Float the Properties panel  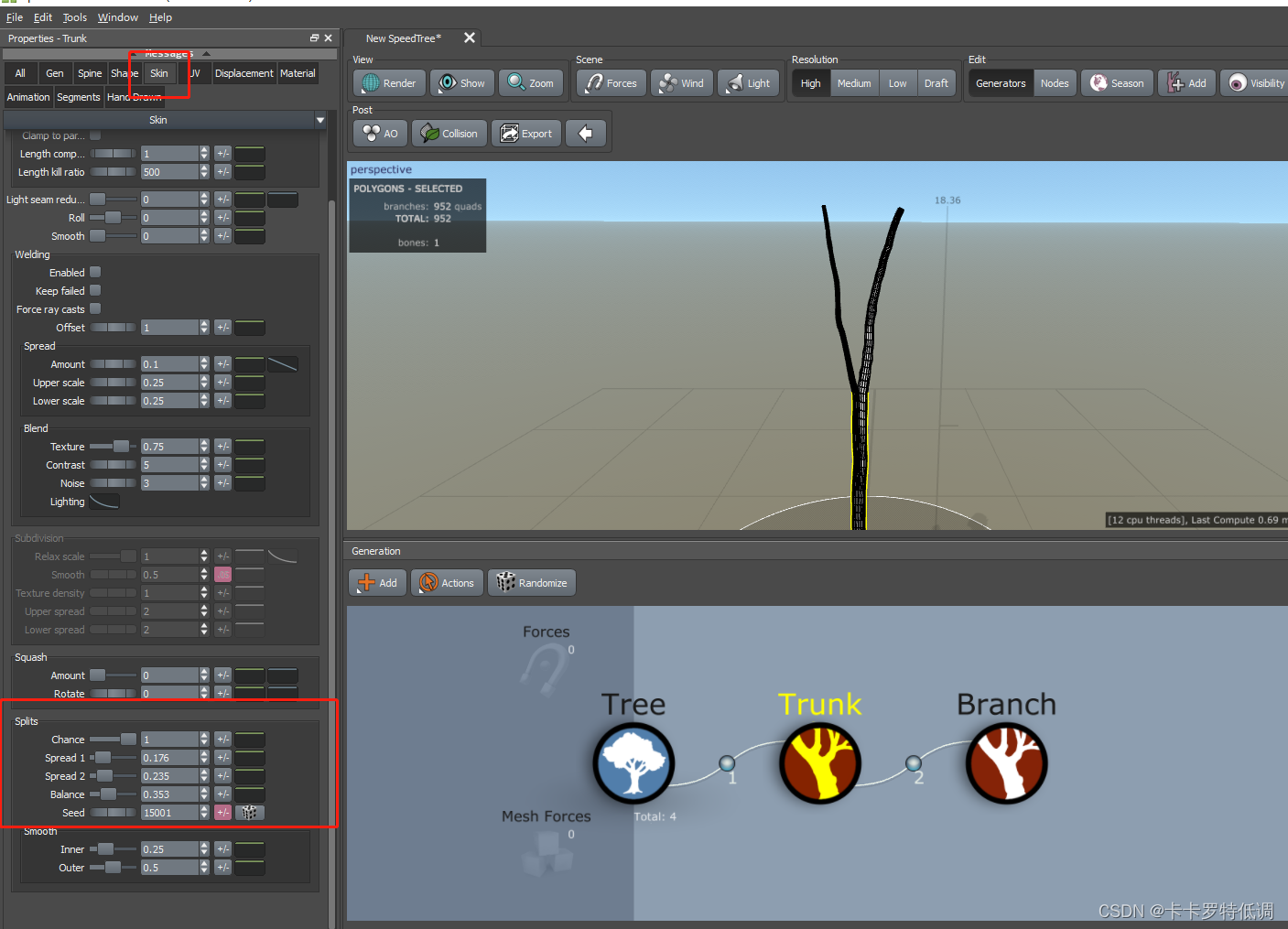point(314,38)
